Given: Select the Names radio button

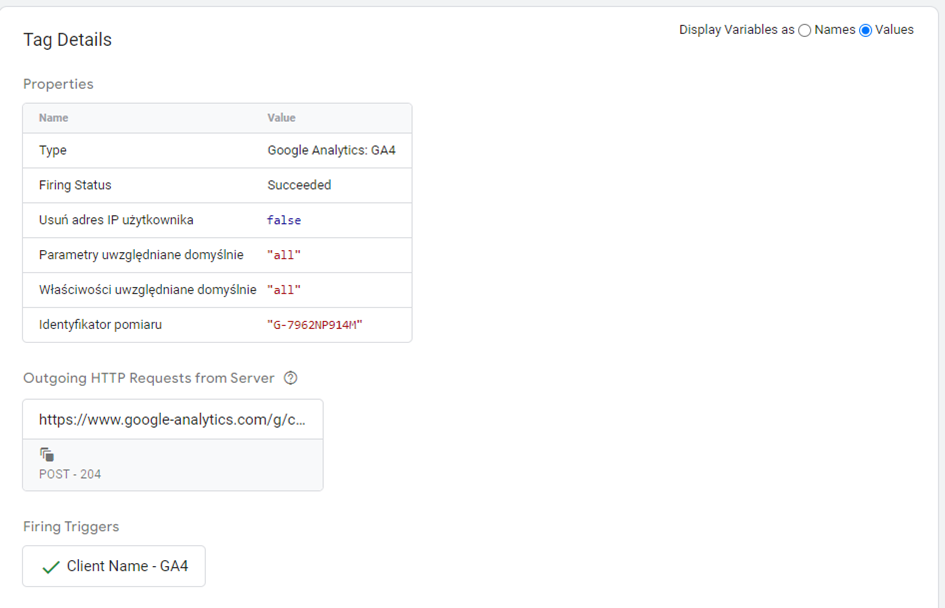Looking at the screenshot, I should click(805, 30).
